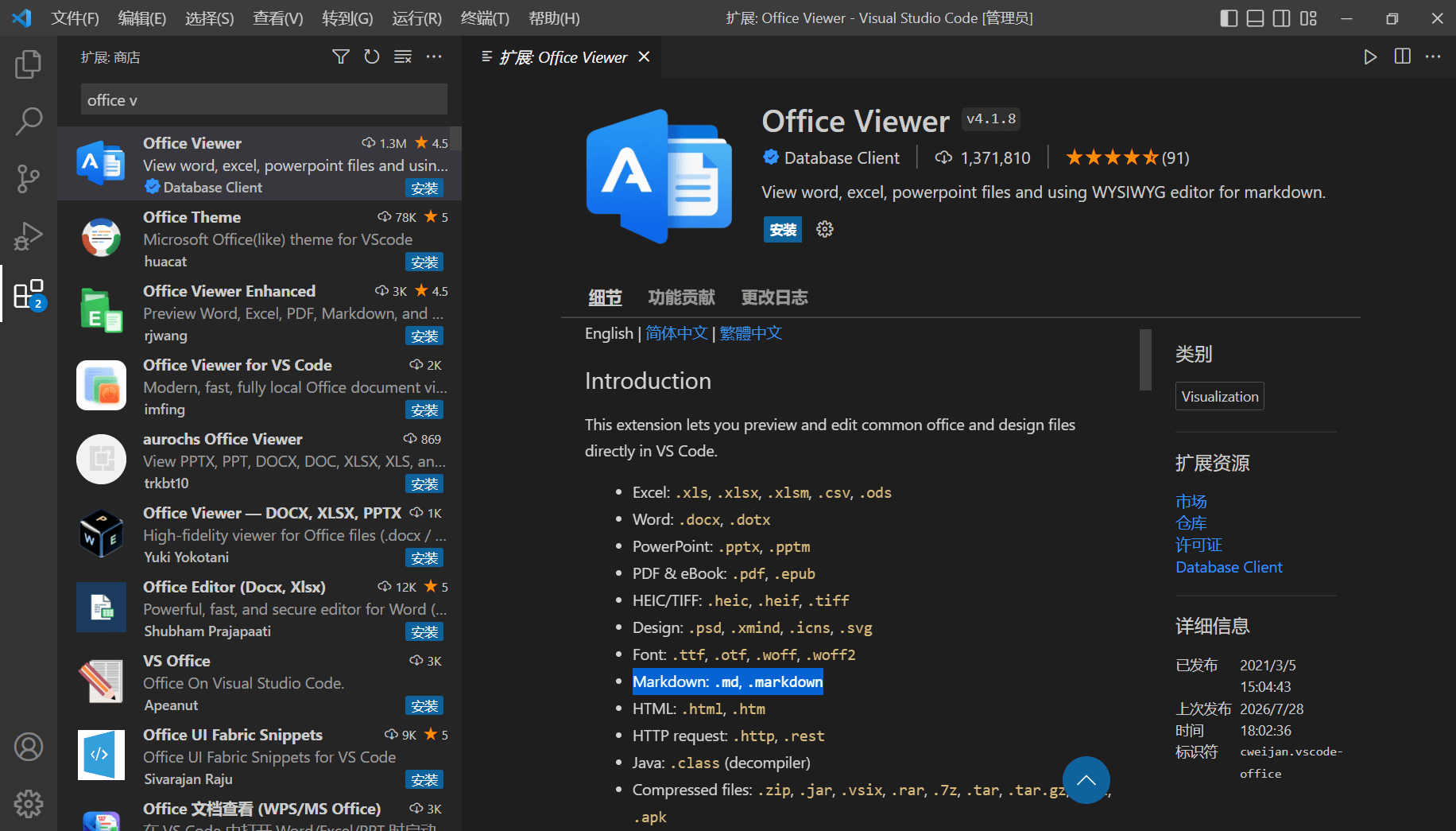1456x831 pixels.
Task: Install Office Viewer from the details page
Action: (x=783, y=230)
